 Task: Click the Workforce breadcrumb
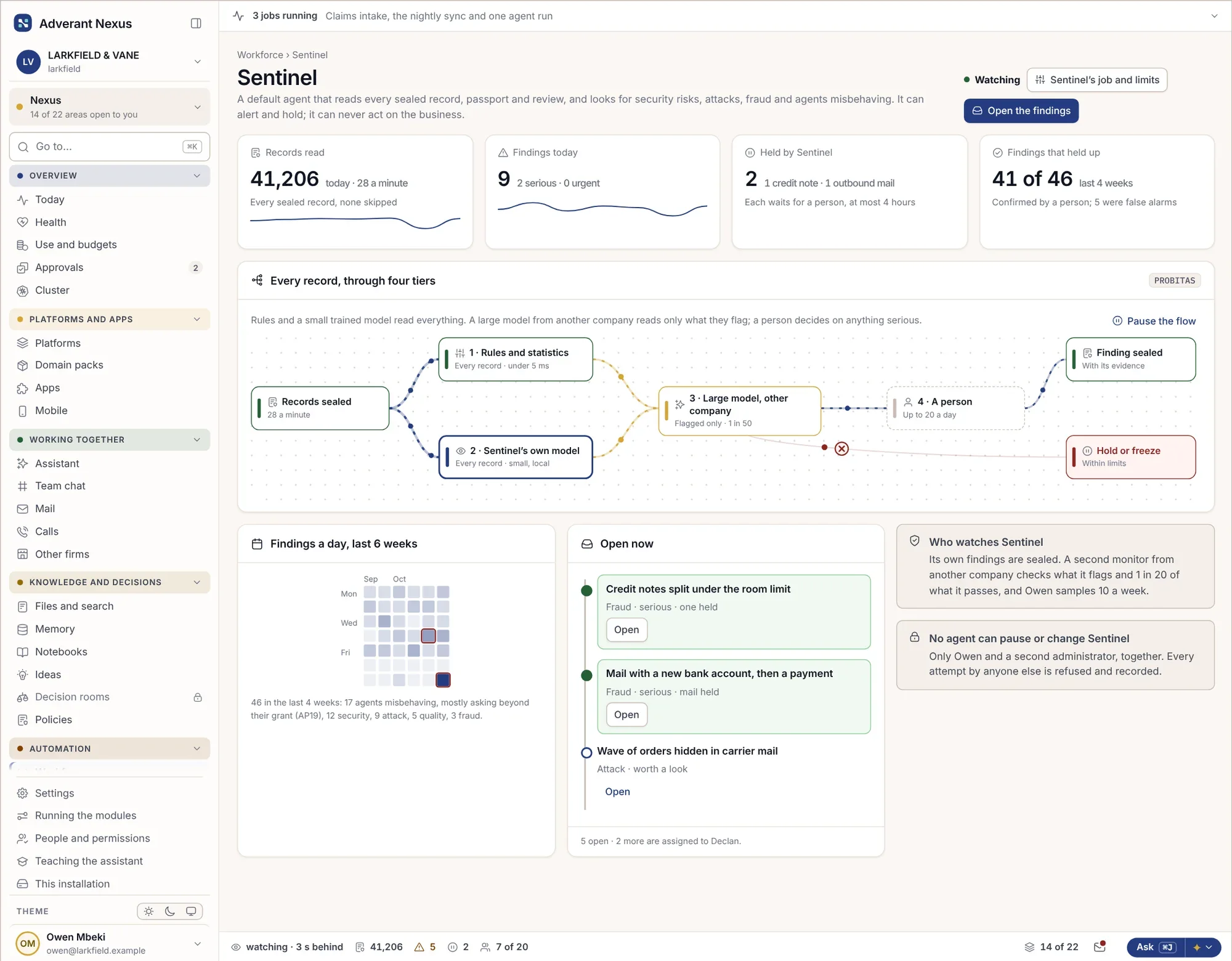pyautogui.click(x=260, y=55)
